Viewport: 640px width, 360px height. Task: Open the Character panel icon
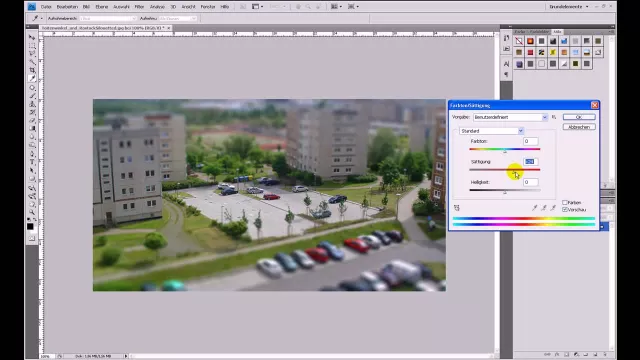click(x=507, y=64)
